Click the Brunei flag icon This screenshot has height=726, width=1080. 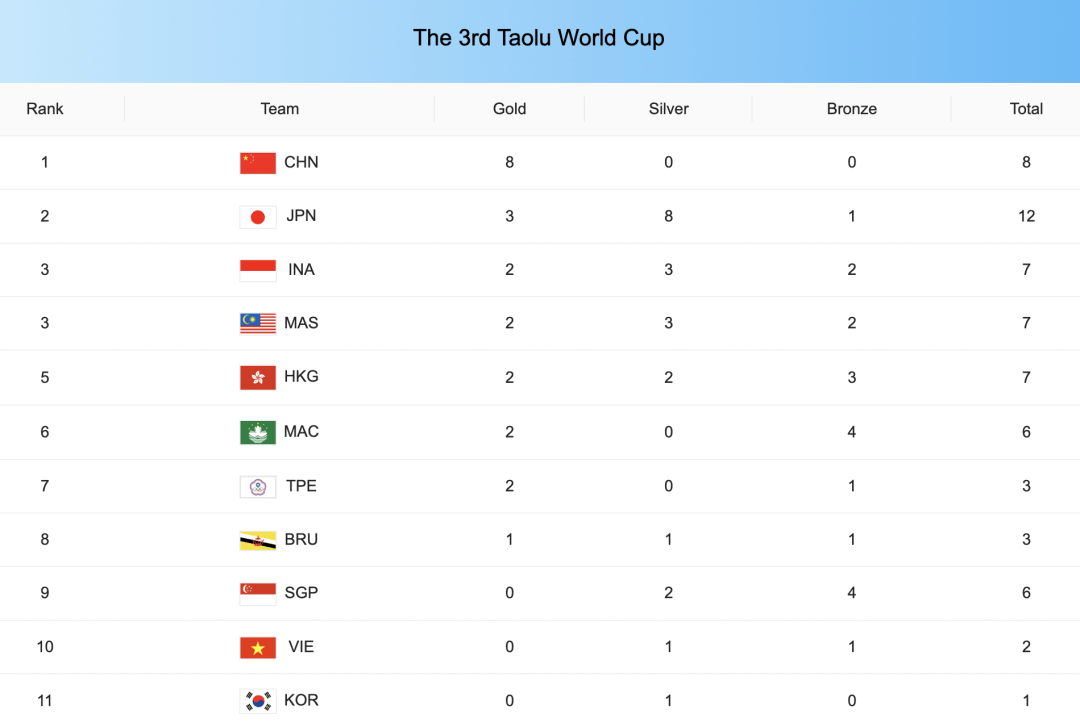click(257, 540)
